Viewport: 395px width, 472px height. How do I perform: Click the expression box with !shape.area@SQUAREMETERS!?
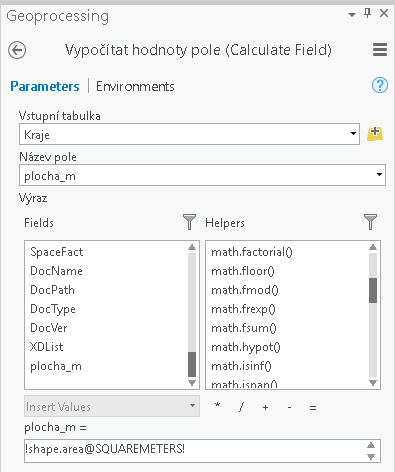click(x=202, y=451)
